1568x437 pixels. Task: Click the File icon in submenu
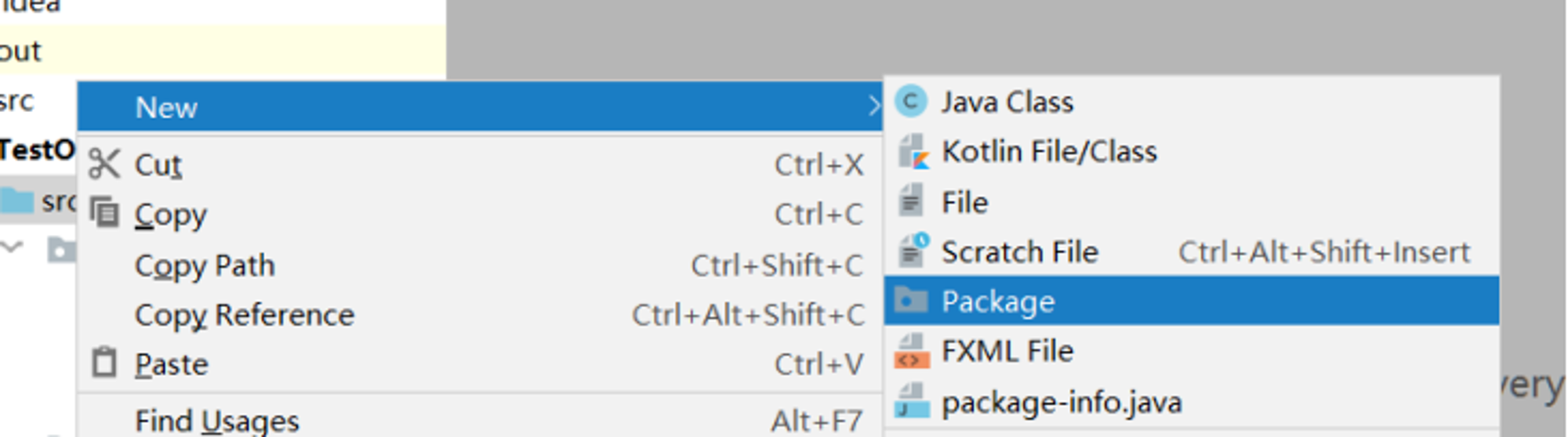pyautogui.click(x=911, y=202)
